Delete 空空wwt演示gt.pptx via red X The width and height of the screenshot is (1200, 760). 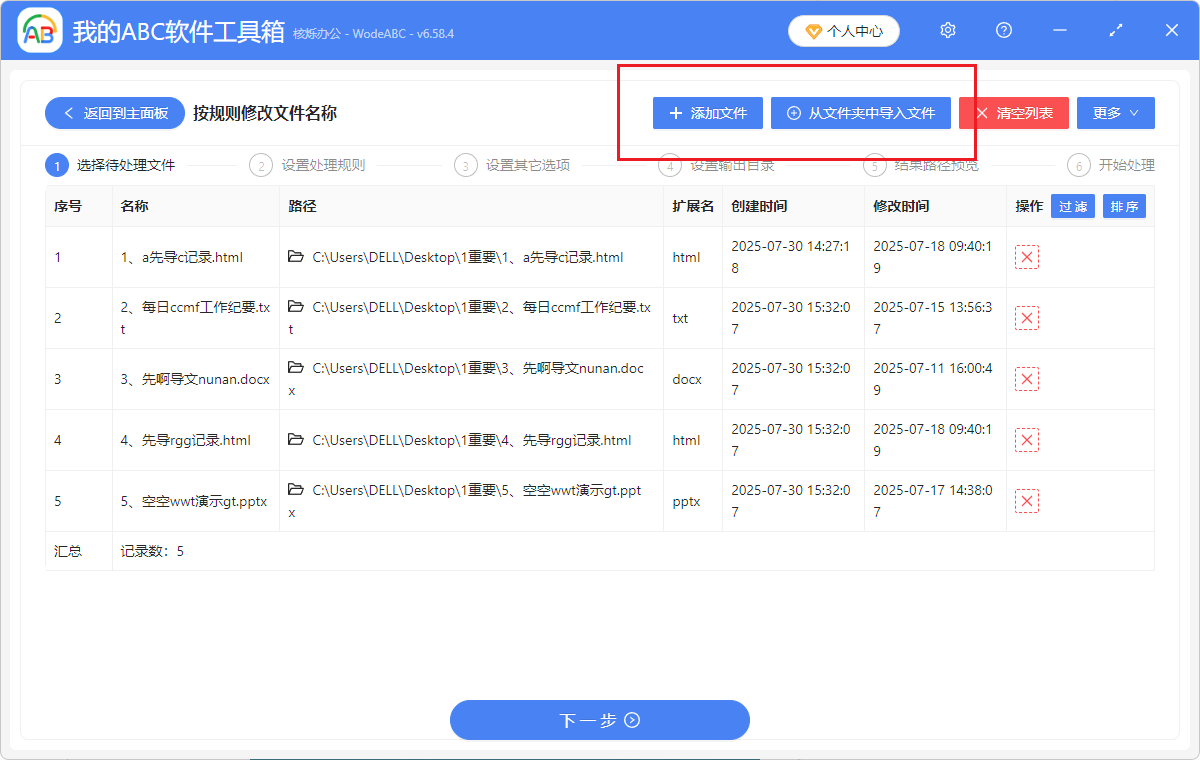(x=1026, y=500)
